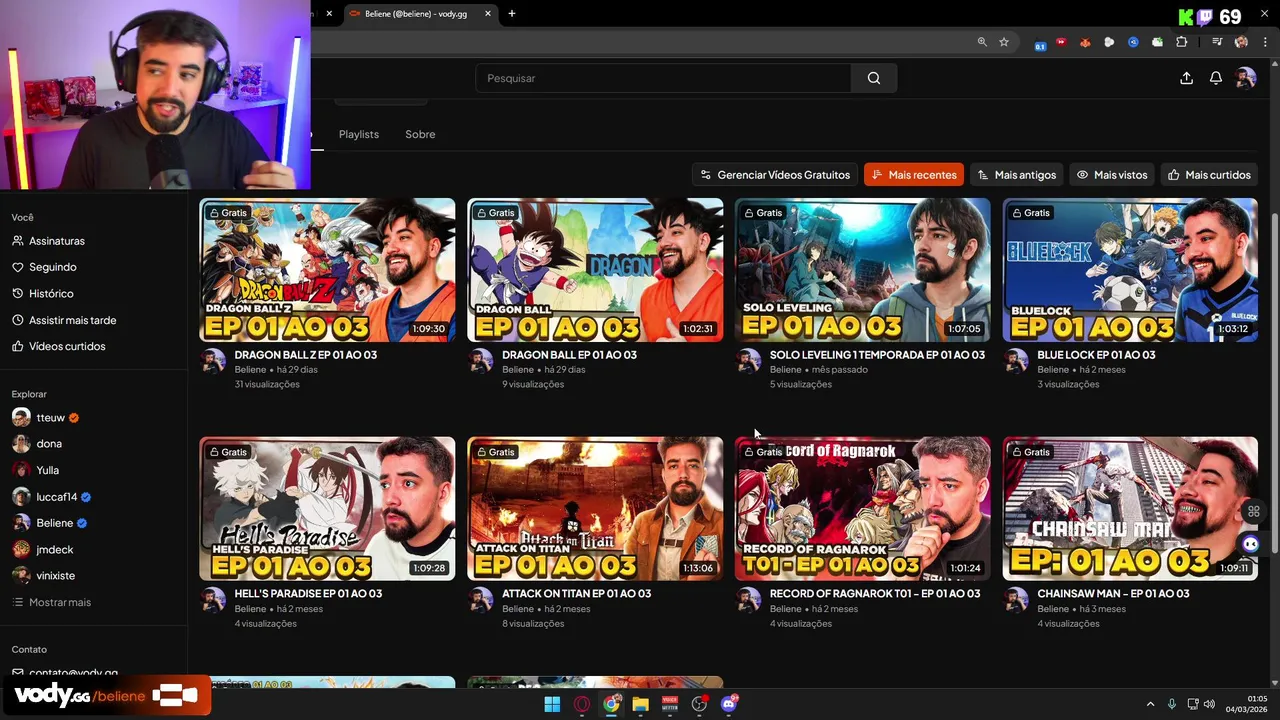Click into the Pesquisar search field

pyautogui.click(x=663, y=78)
